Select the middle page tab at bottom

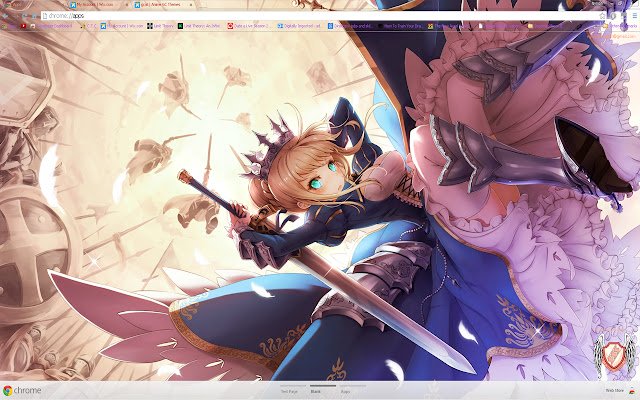322,389
